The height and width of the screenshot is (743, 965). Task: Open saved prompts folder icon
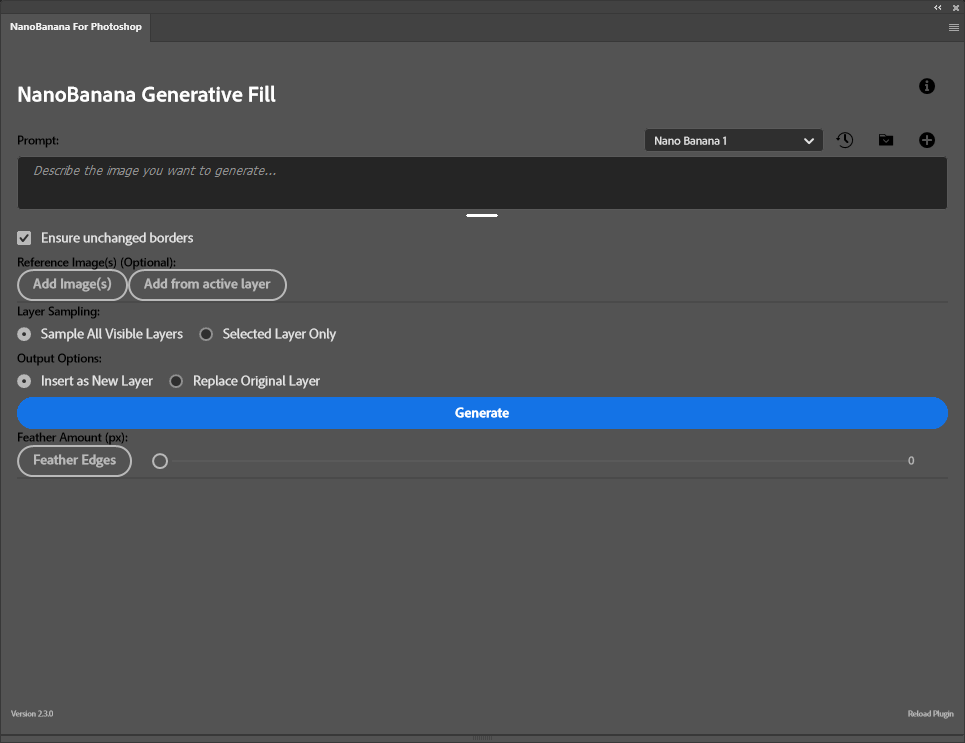pos(886,140)
